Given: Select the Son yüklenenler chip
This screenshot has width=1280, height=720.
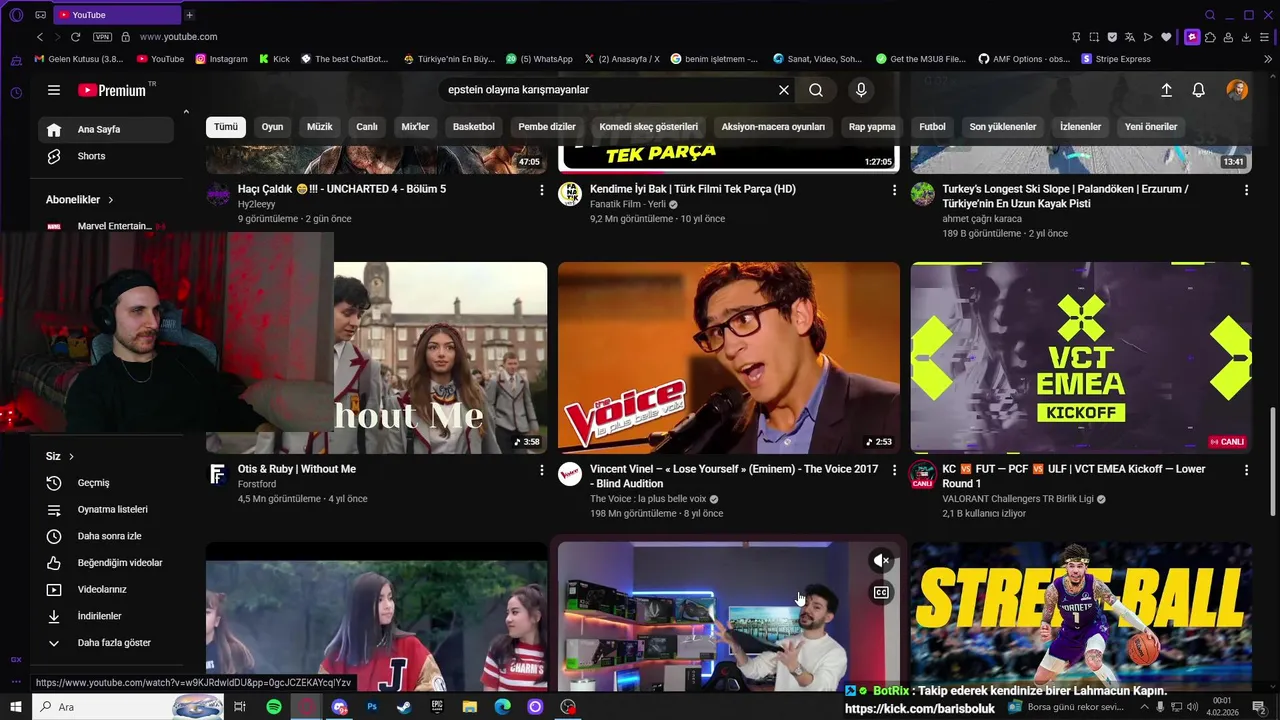Looking at the screenshot, I should pos(1002,127).
